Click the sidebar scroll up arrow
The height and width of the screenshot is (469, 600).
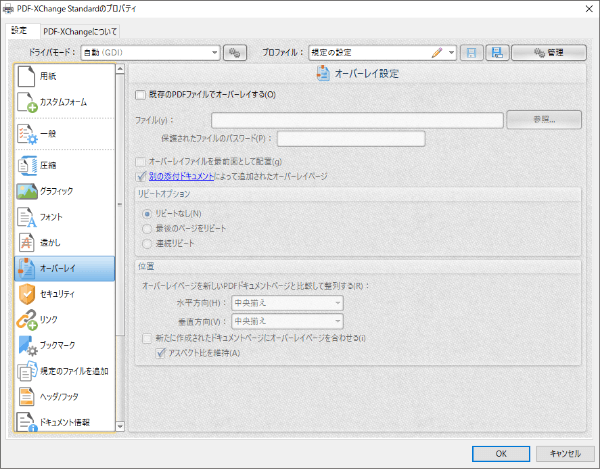pyautogui.click(x=120, y=69)
